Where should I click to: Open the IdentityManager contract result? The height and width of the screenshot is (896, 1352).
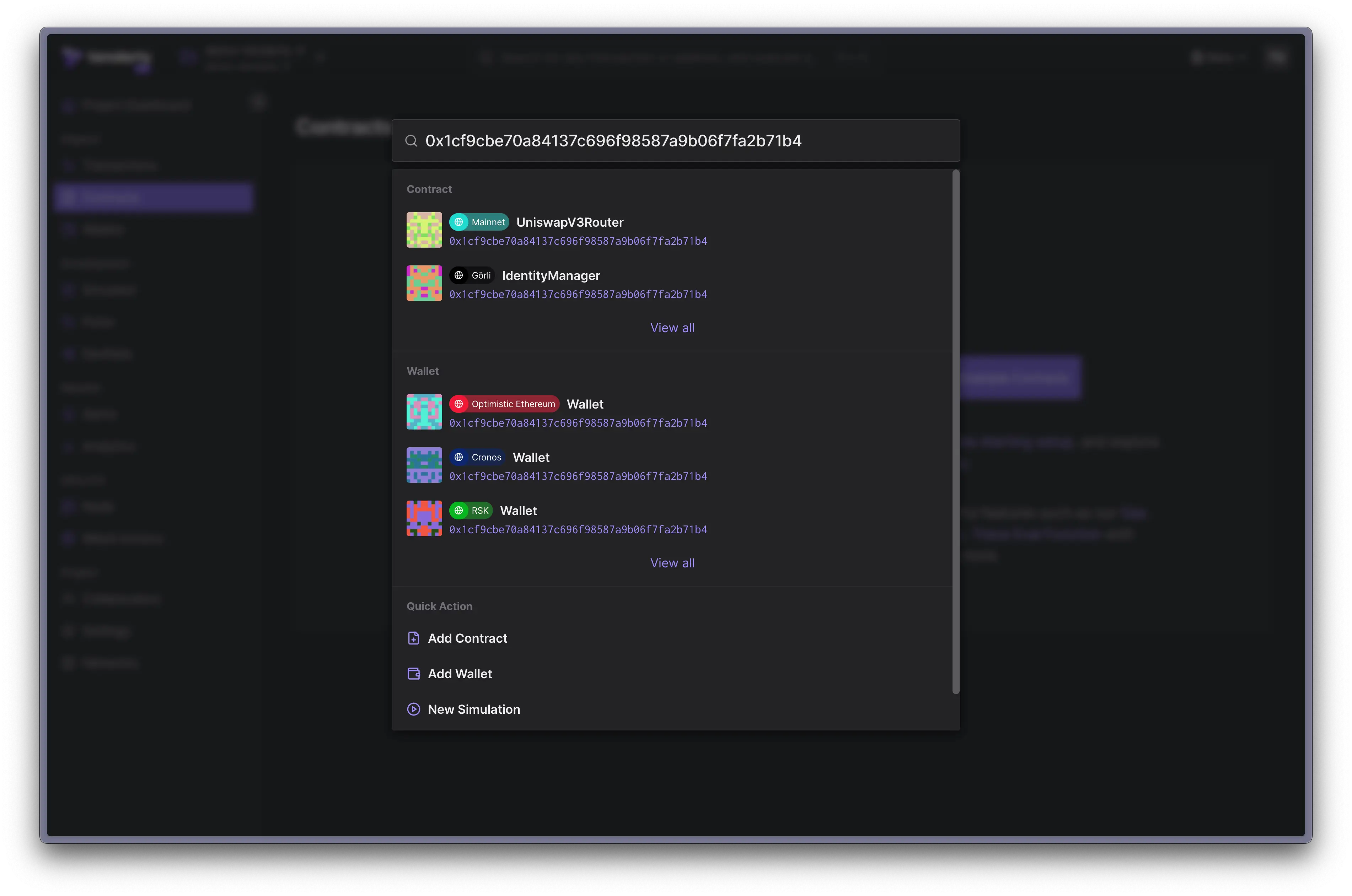(672, 283)
